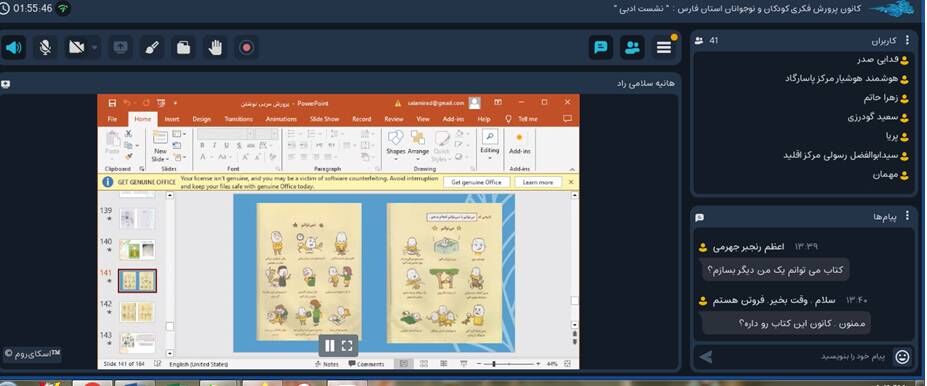This screenshot has height=386, width=927.
Task: Start session recording with record icon
Action: point(247,47)
